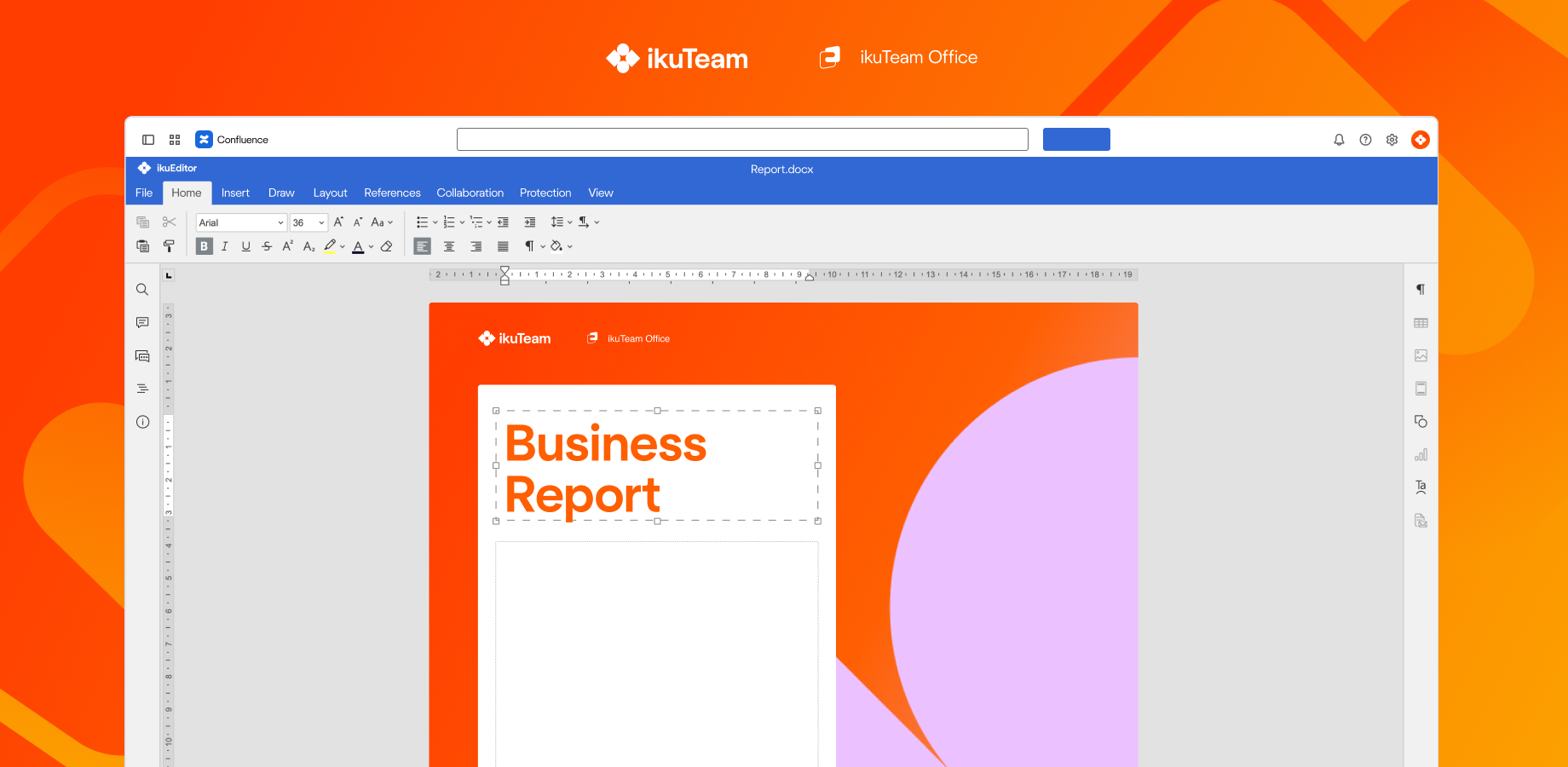
Task: Show document info via the info icon
Action: tap(142, 422)
